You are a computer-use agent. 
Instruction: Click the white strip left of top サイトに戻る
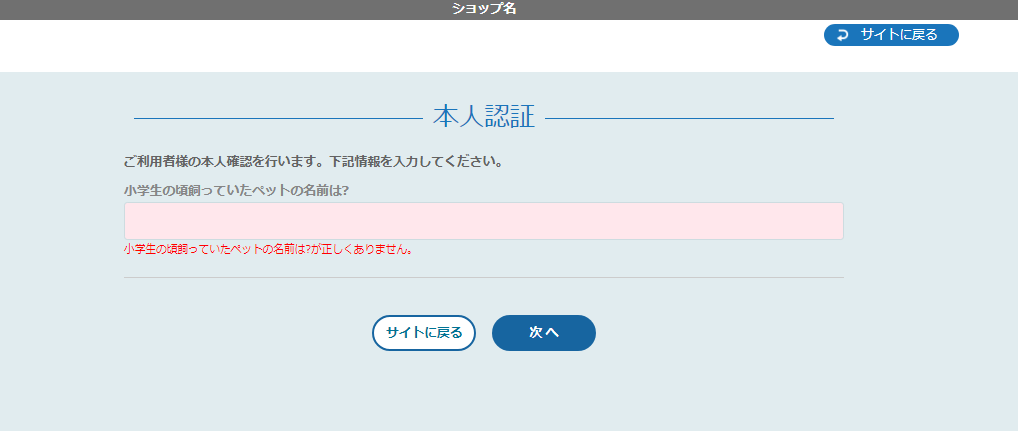point(400,45)
